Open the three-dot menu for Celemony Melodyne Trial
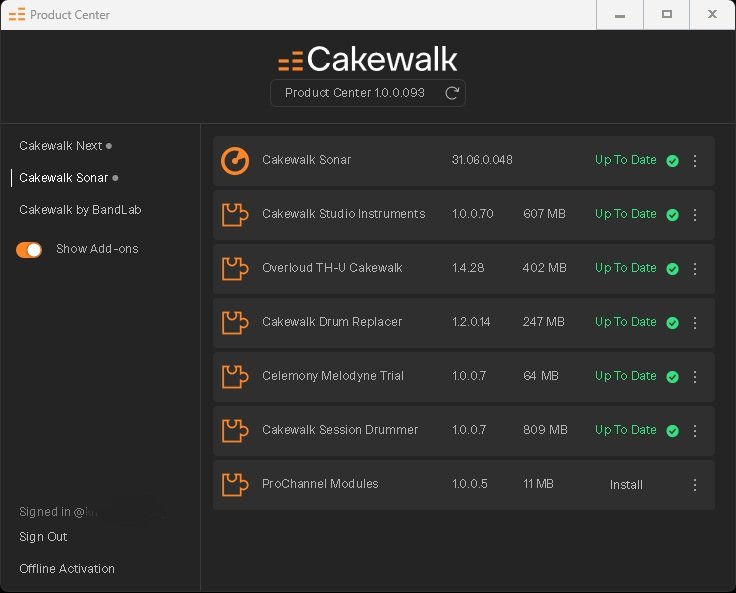 [695, 377]
